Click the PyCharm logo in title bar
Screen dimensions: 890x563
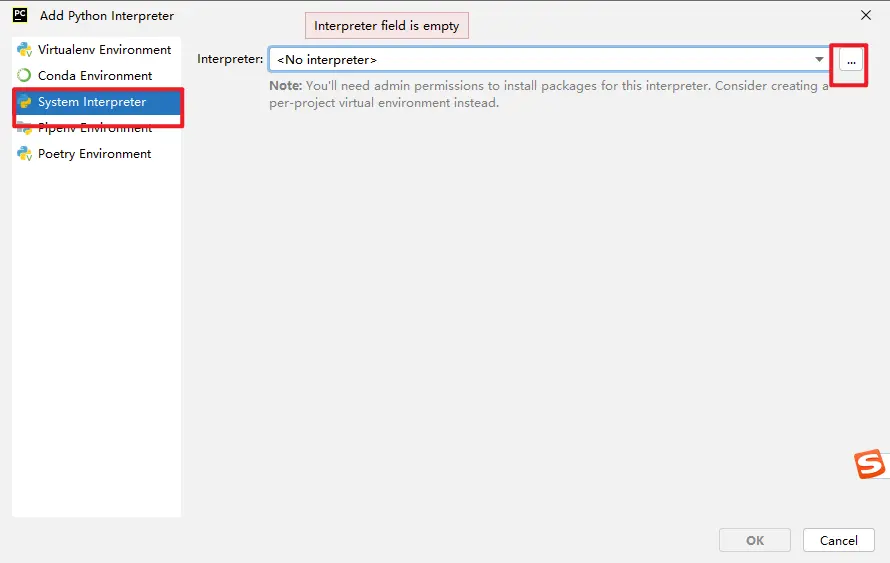pyautogui.click(x=20, y=15)
